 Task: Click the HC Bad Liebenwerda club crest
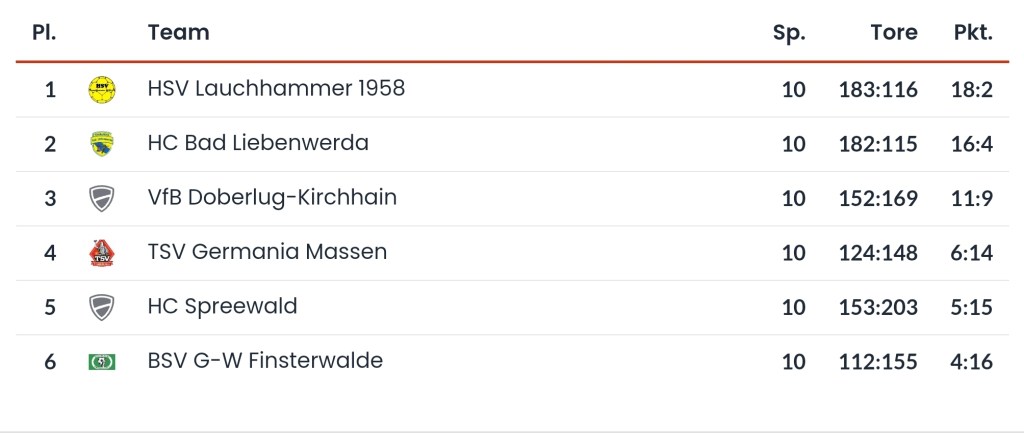(x=101, y=144)
